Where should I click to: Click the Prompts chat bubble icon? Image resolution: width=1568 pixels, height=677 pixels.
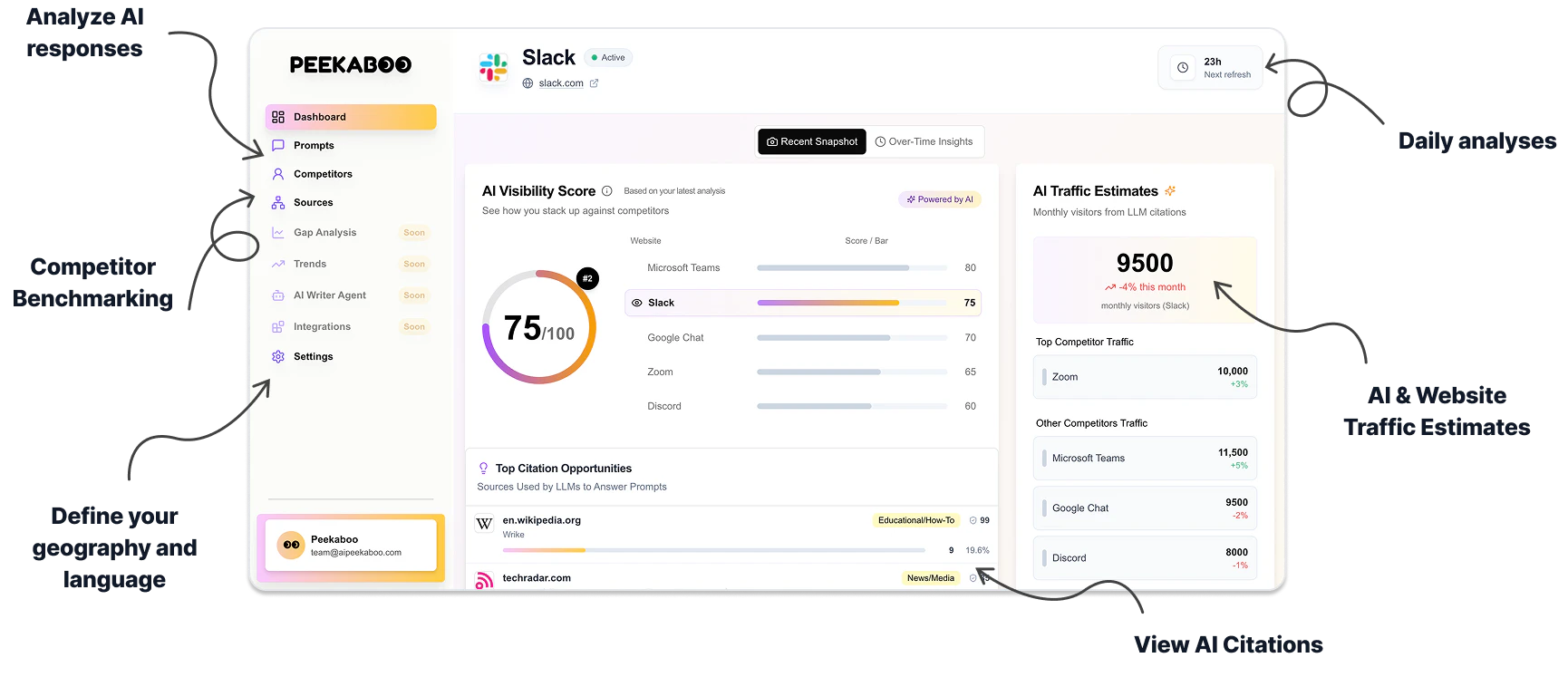tap(278, 145)
